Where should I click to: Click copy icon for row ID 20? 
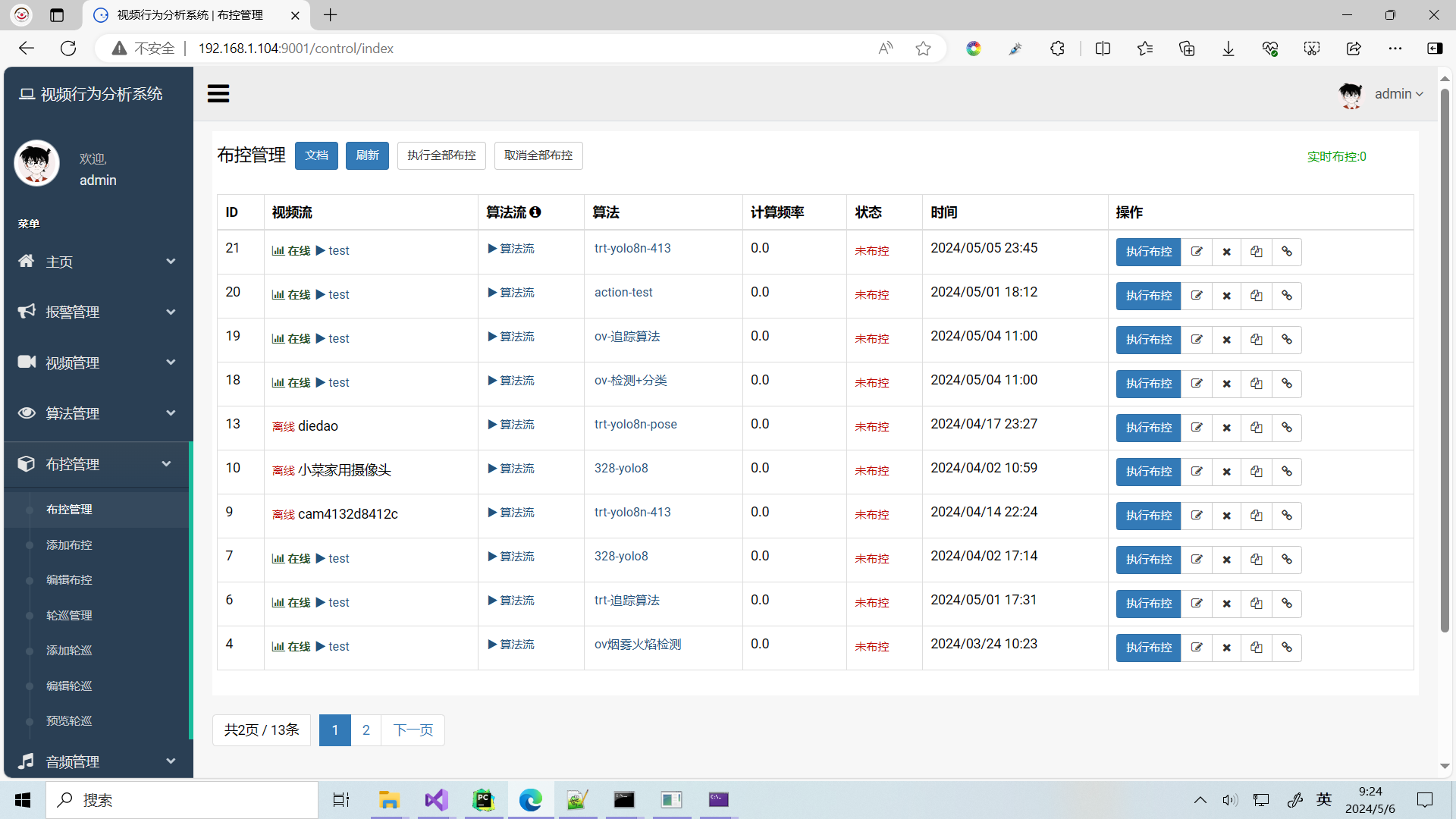pos(1257,296)
